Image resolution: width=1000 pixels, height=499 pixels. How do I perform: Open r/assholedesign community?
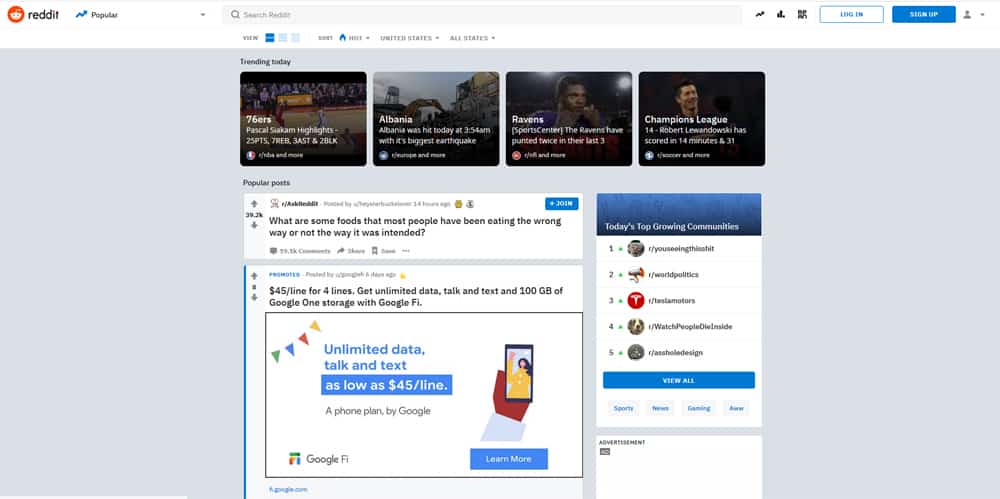pos(675,352)
